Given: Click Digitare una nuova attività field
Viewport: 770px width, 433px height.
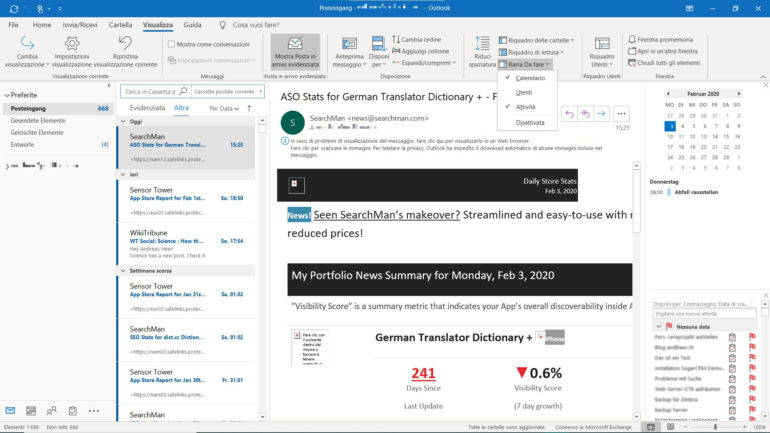Looking at the screenshot, I should click(x=703, y=314).
